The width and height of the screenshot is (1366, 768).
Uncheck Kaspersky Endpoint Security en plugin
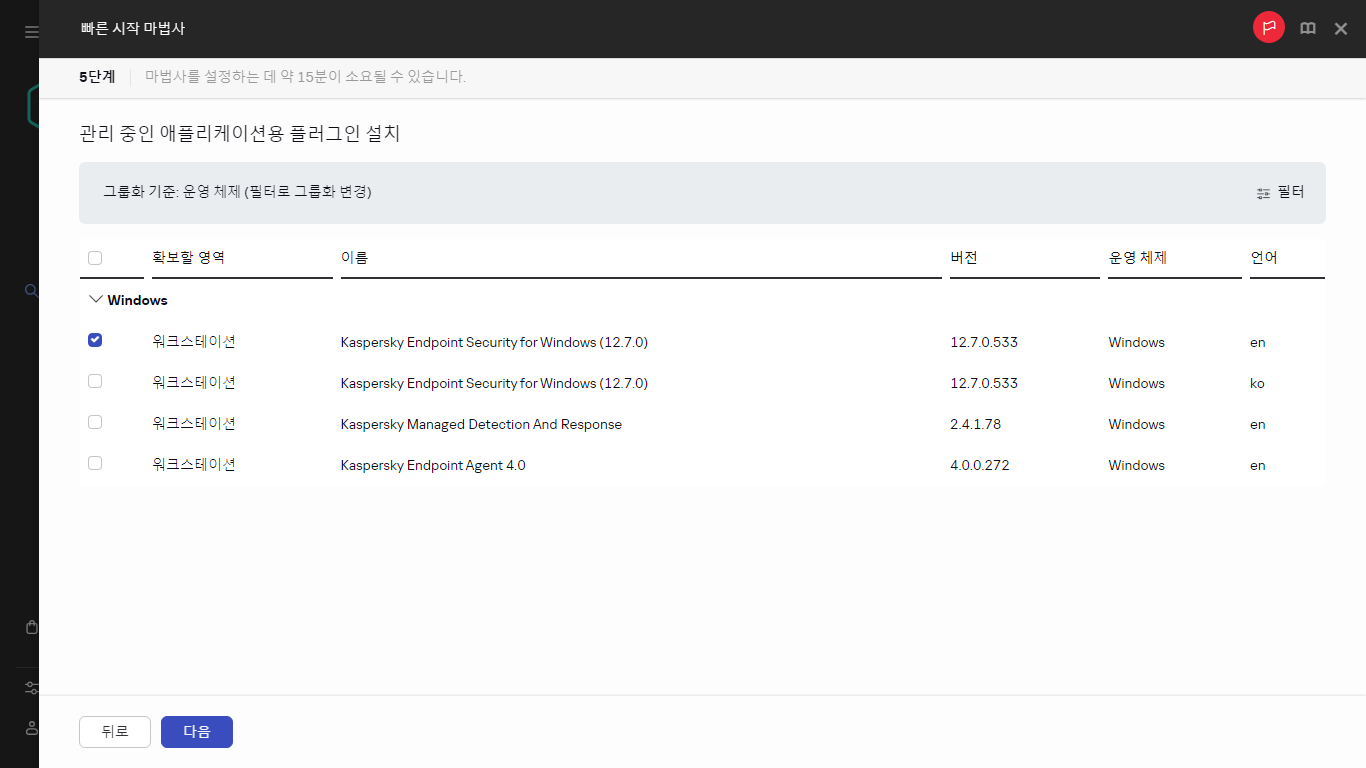(x=95, y=340)
